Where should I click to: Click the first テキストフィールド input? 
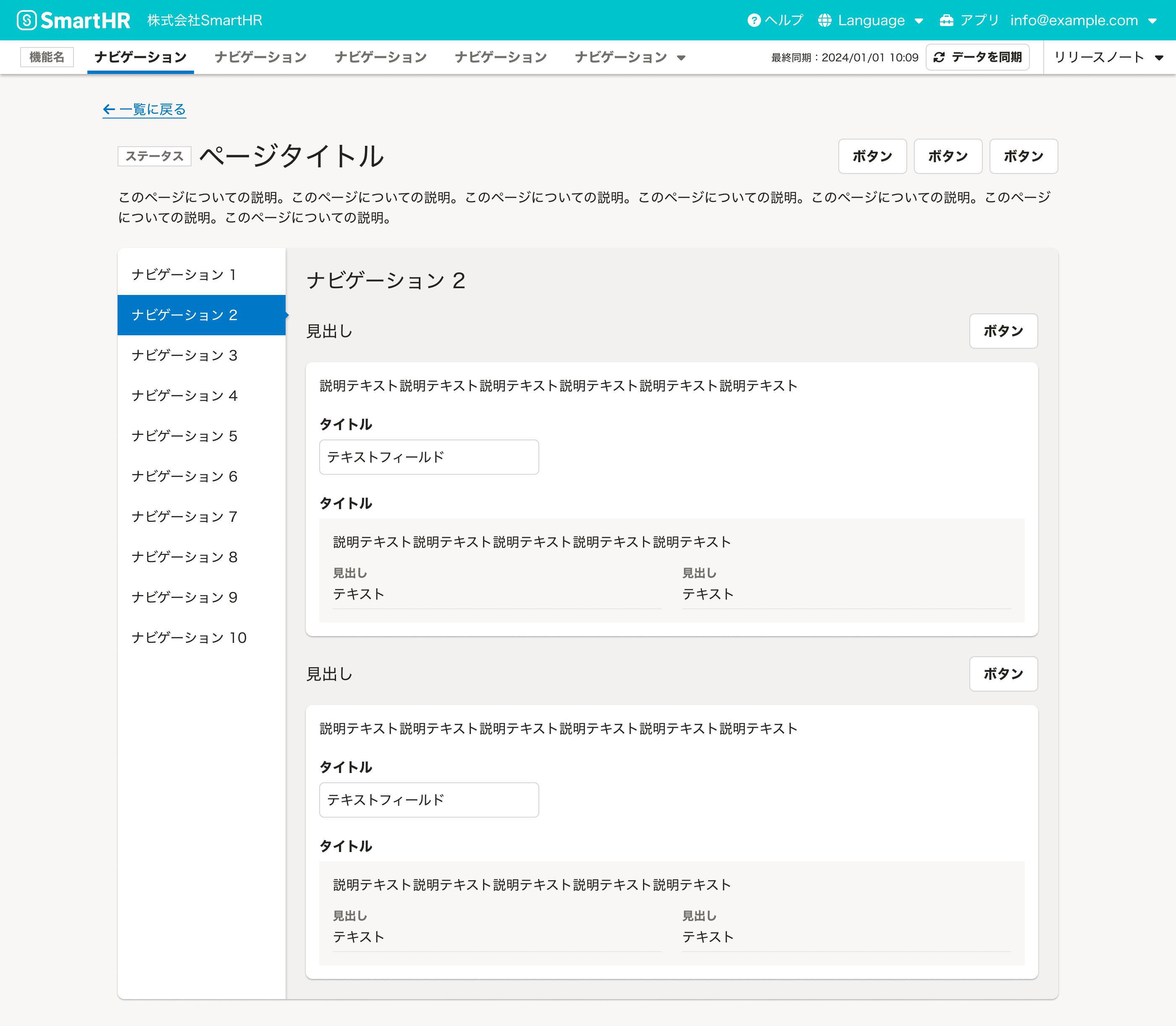pyautogui.click(x=429, y=457)
